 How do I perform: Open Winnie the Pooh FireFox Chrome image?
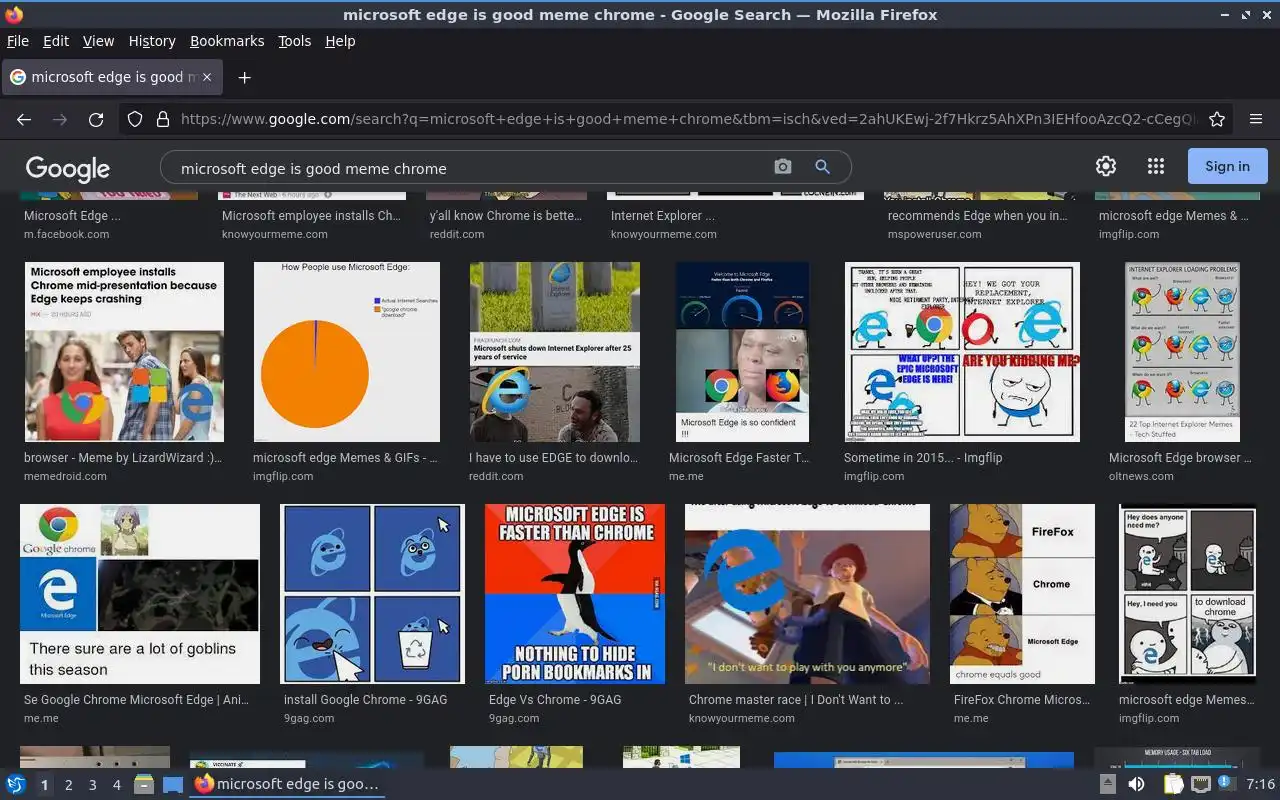pos(1022,594)
